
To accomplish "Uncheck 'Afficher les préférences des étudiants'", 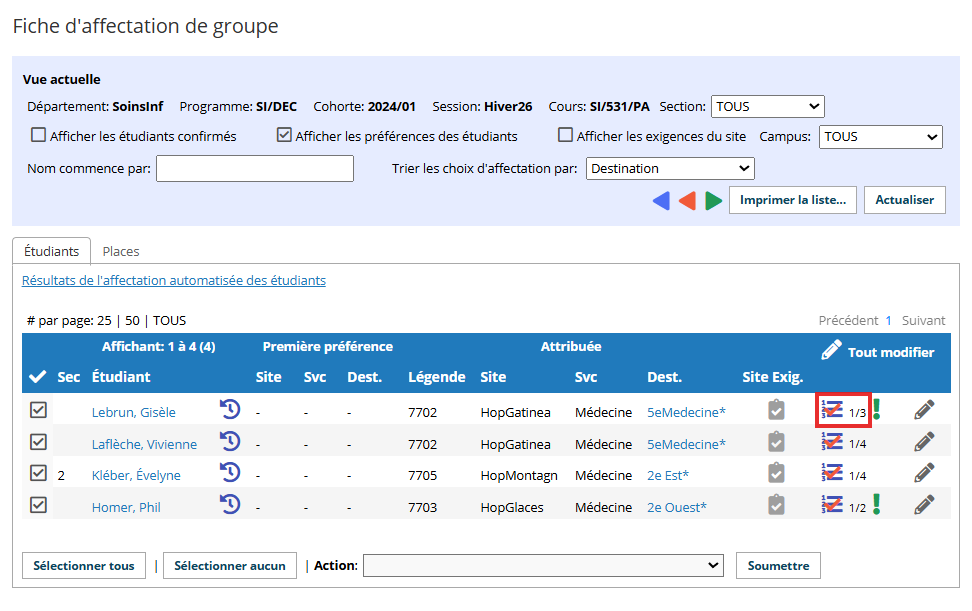I will [x=285, y=136].
